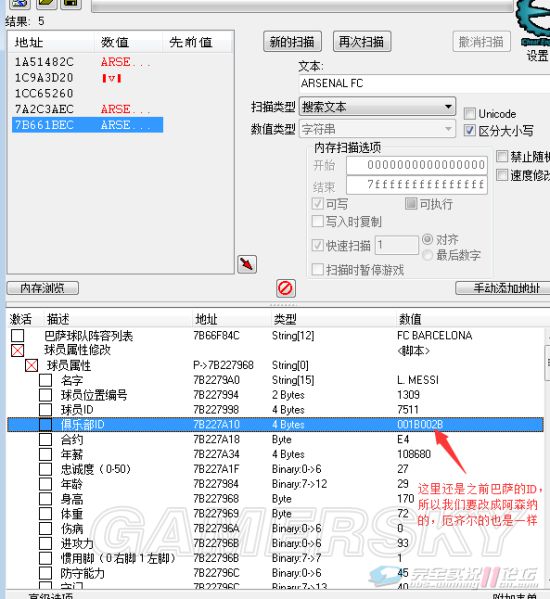Click the 类型 column header in address list
Image resolution: width=550 pixels, height=599 pixels.
pyautogui.click(x=285, y=319)
